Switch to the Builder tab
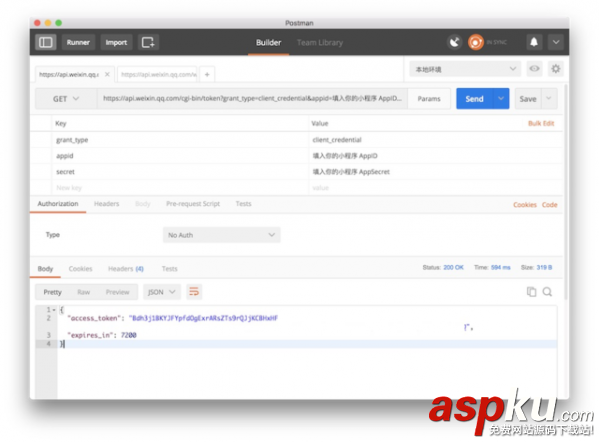The height and width of the screenshot is (442, 599). (269, 43)
